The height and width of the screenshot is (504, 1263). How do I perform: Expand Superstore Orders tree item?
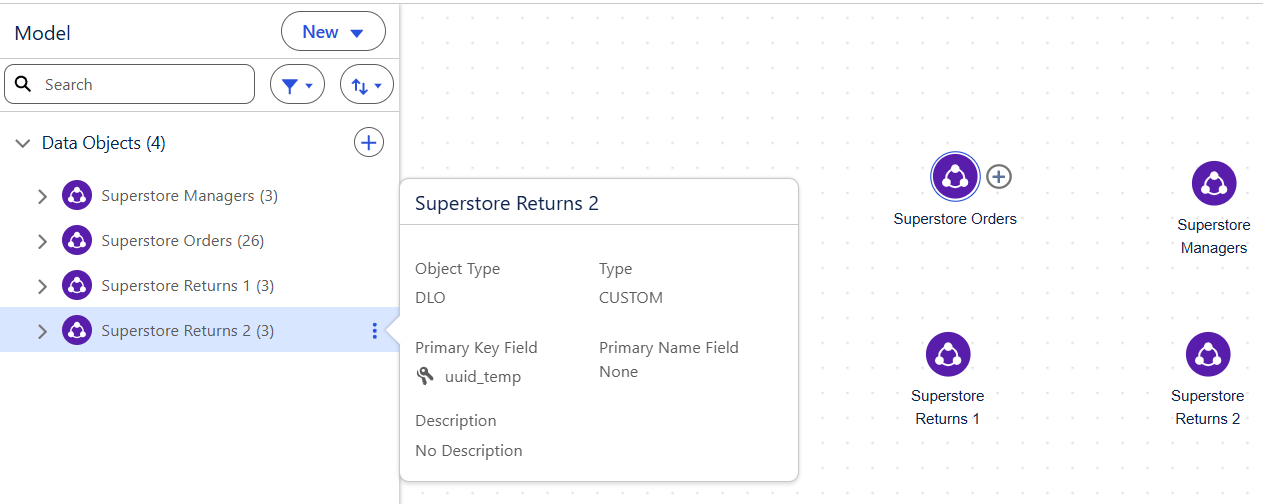42,241
